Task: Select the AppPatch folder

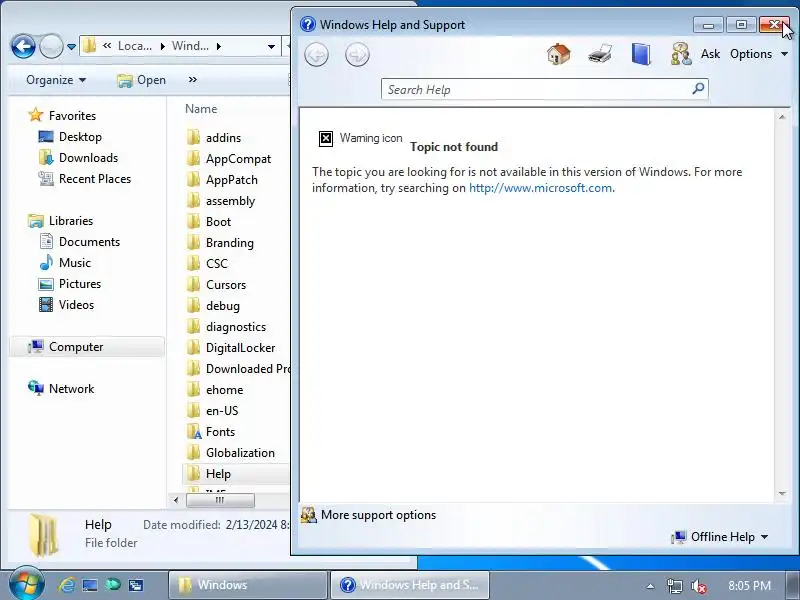Action: click(x=222, y=180)
